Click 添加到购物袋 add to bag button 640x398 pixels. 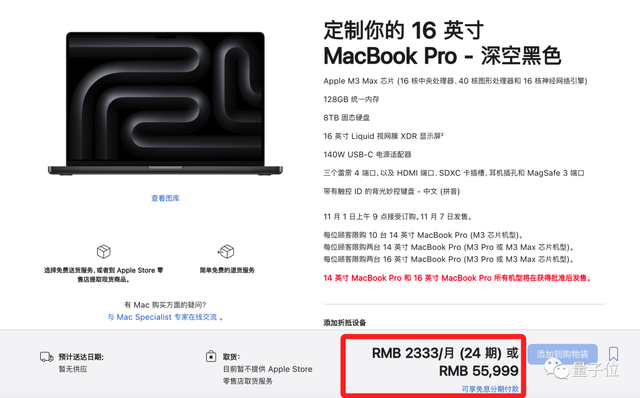click(x=562, y=354)
